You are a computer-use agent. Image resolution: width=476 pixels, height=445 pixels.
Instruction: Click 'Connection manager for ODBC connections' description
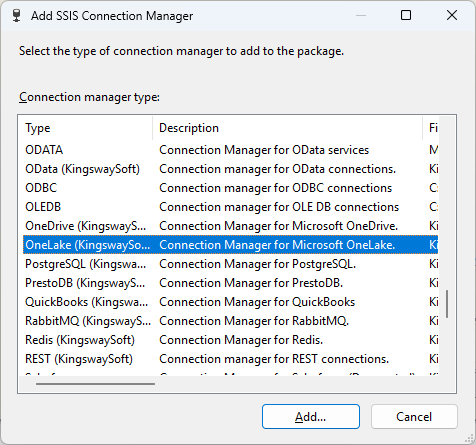pos(275,188)
